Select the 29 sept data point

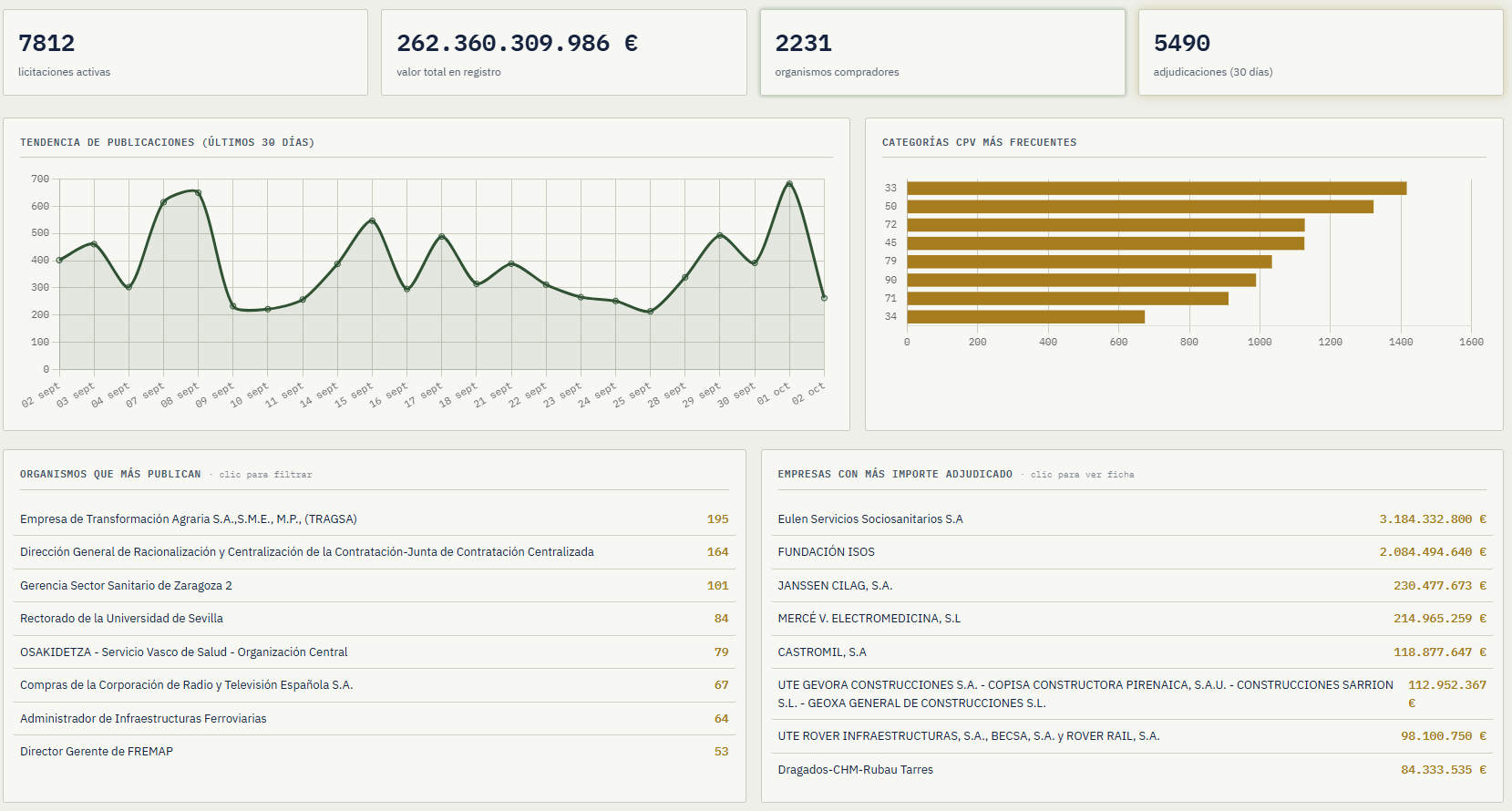720,235
